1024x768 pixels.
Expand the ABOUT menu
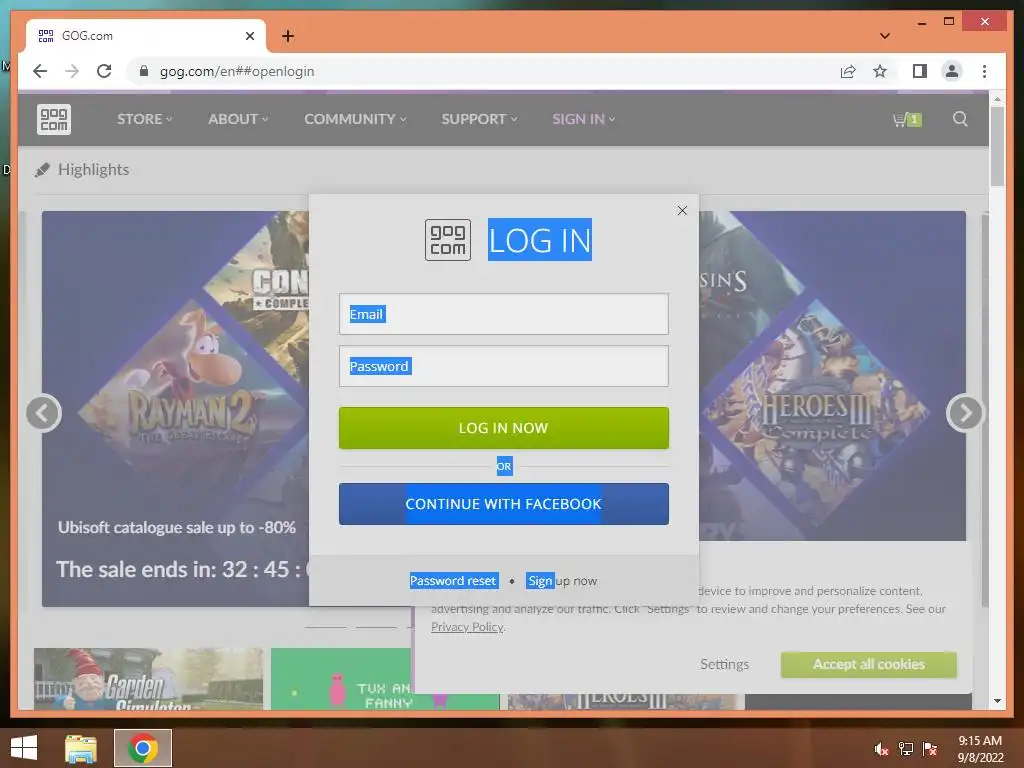click(238, 119)
